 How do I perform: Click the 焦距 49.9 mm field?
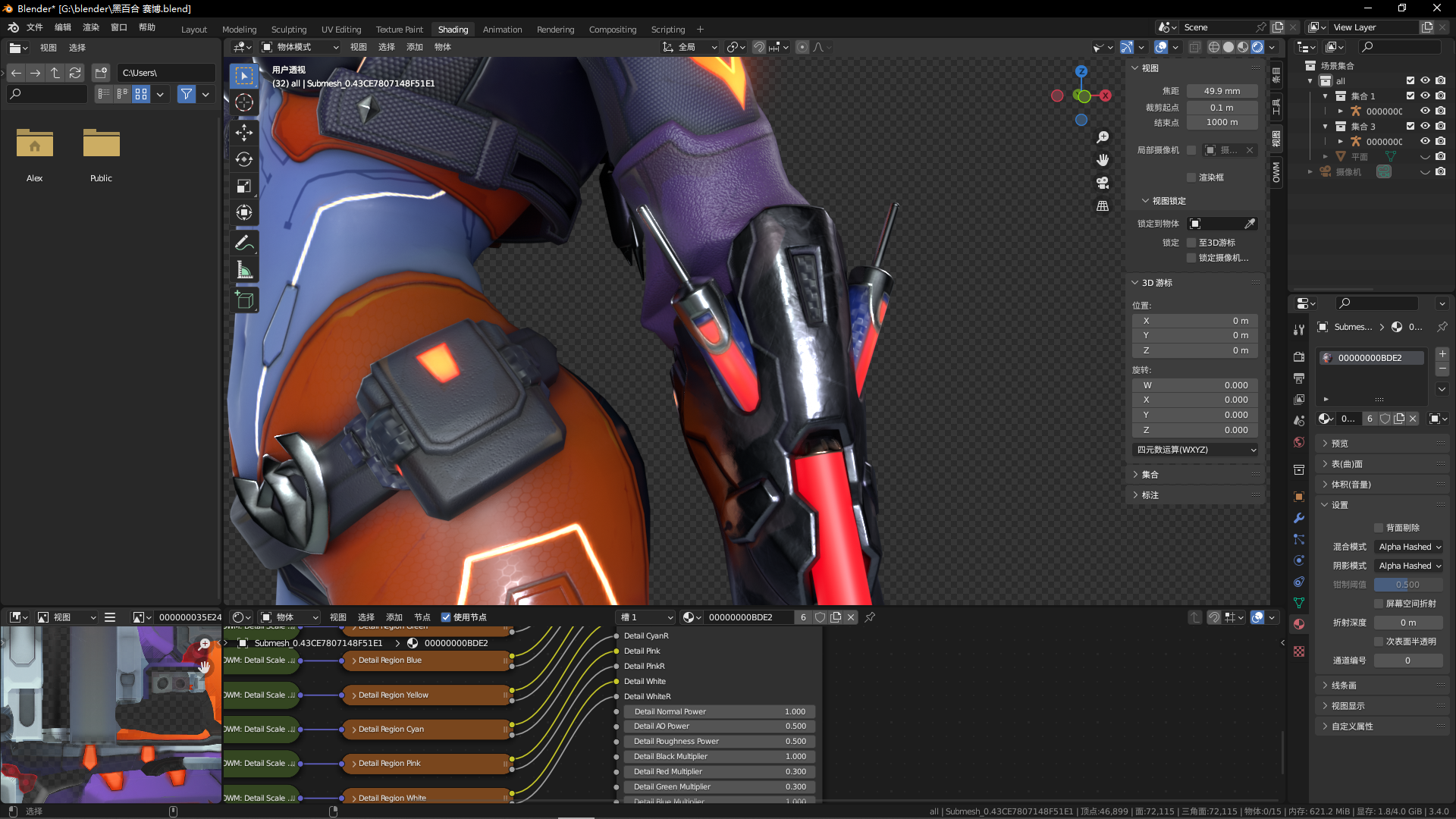coord(1222,91)
